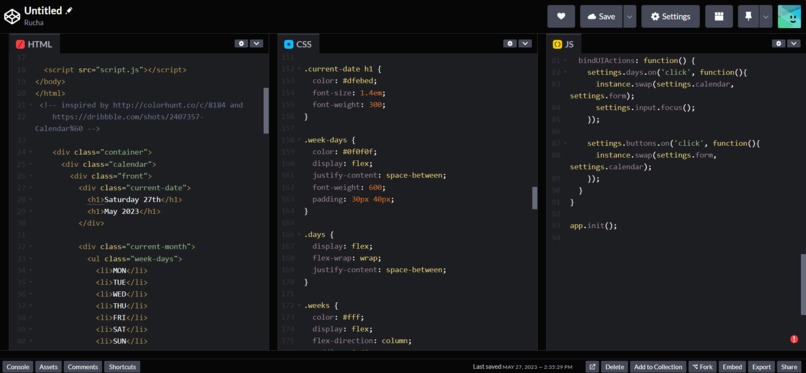Click the "flex-direction: column" CSS line
The width and height of the screenshot is (806, 373).
point(362,341)
